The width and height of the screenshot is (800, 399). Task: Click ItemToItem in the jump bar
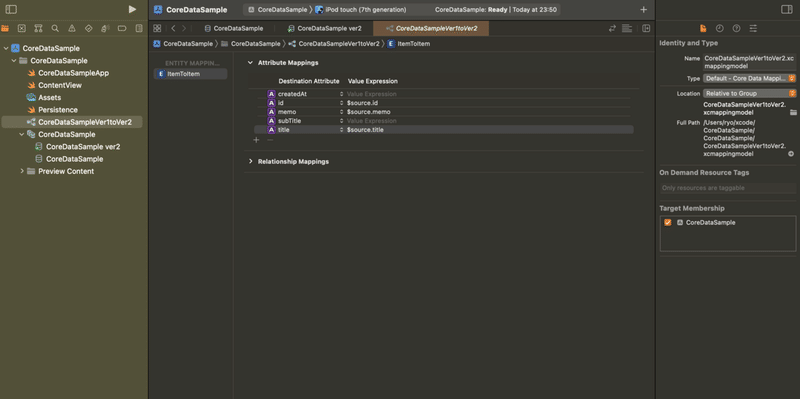point(408,44)
